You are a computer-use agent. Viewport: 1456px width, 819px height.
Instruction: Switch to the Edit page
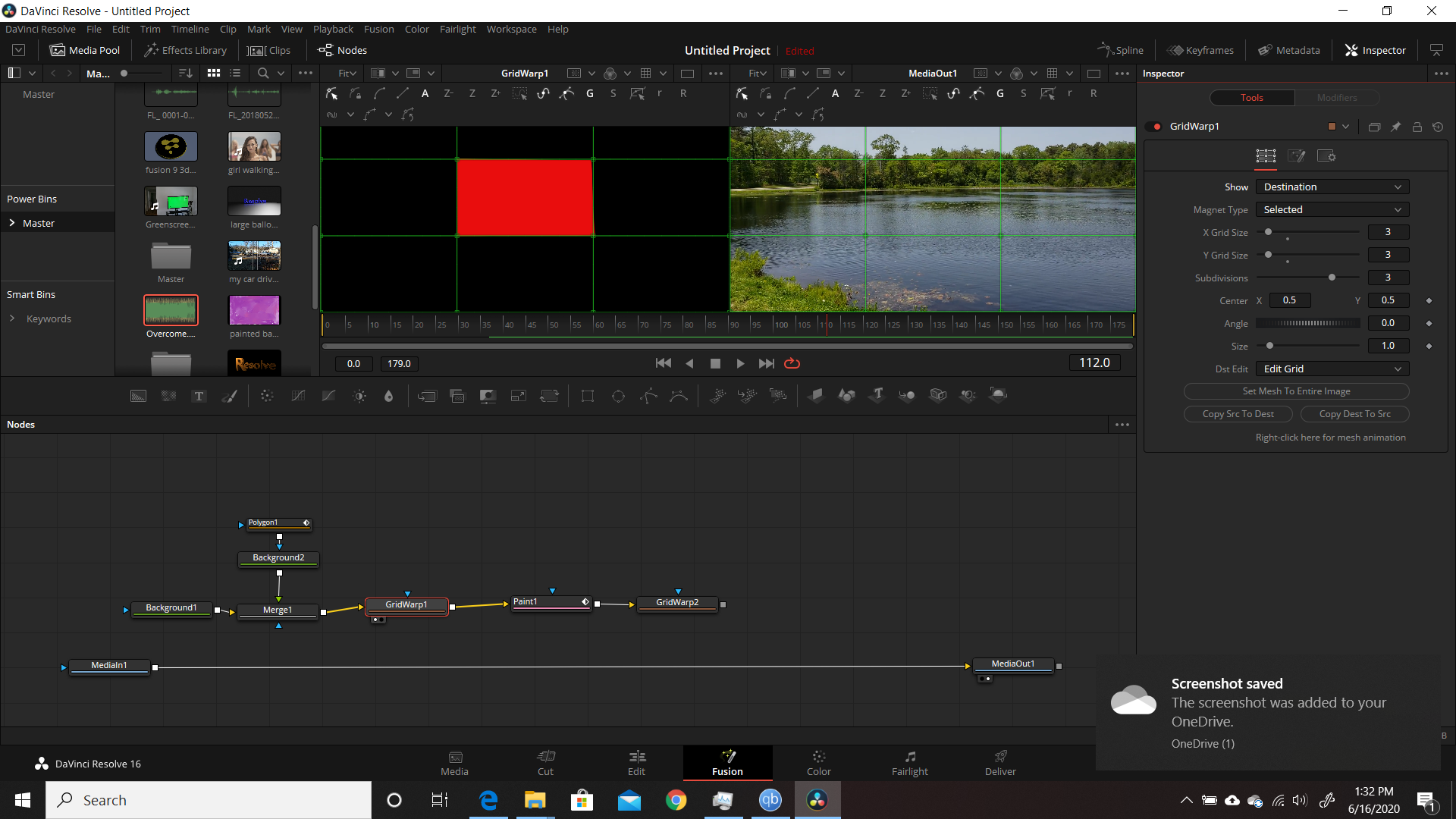tap(636, 763)
